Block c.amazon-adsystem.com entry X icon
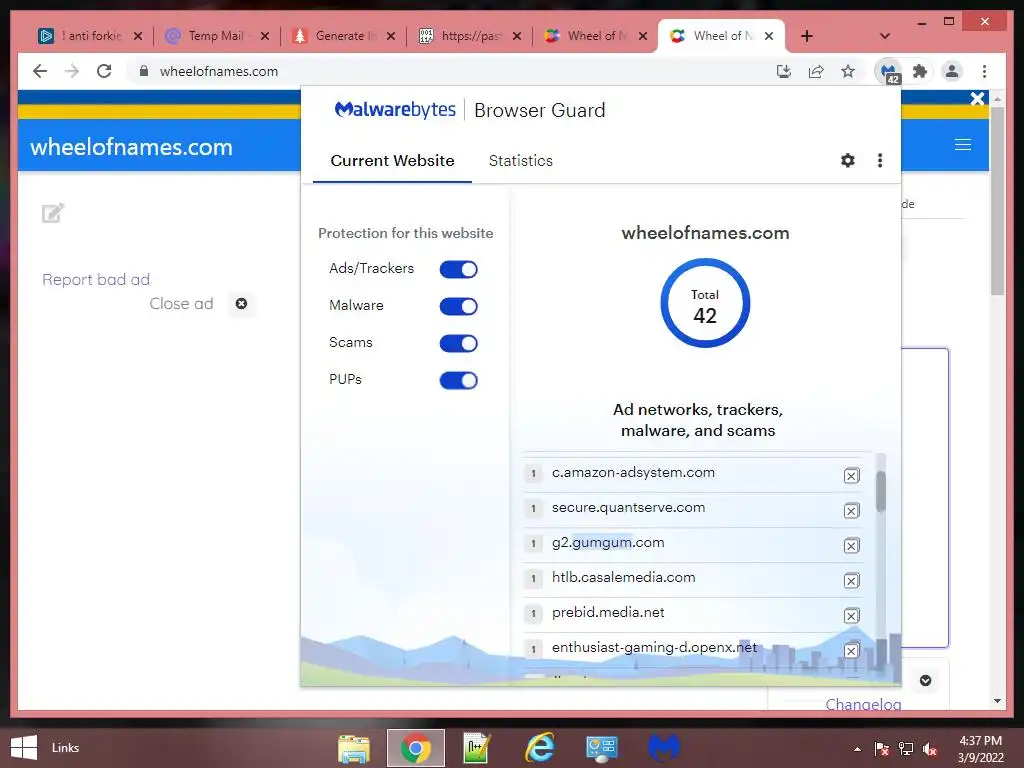Image resolution: width=1024 pixels, height=768 pixels. tap(851, 475)
